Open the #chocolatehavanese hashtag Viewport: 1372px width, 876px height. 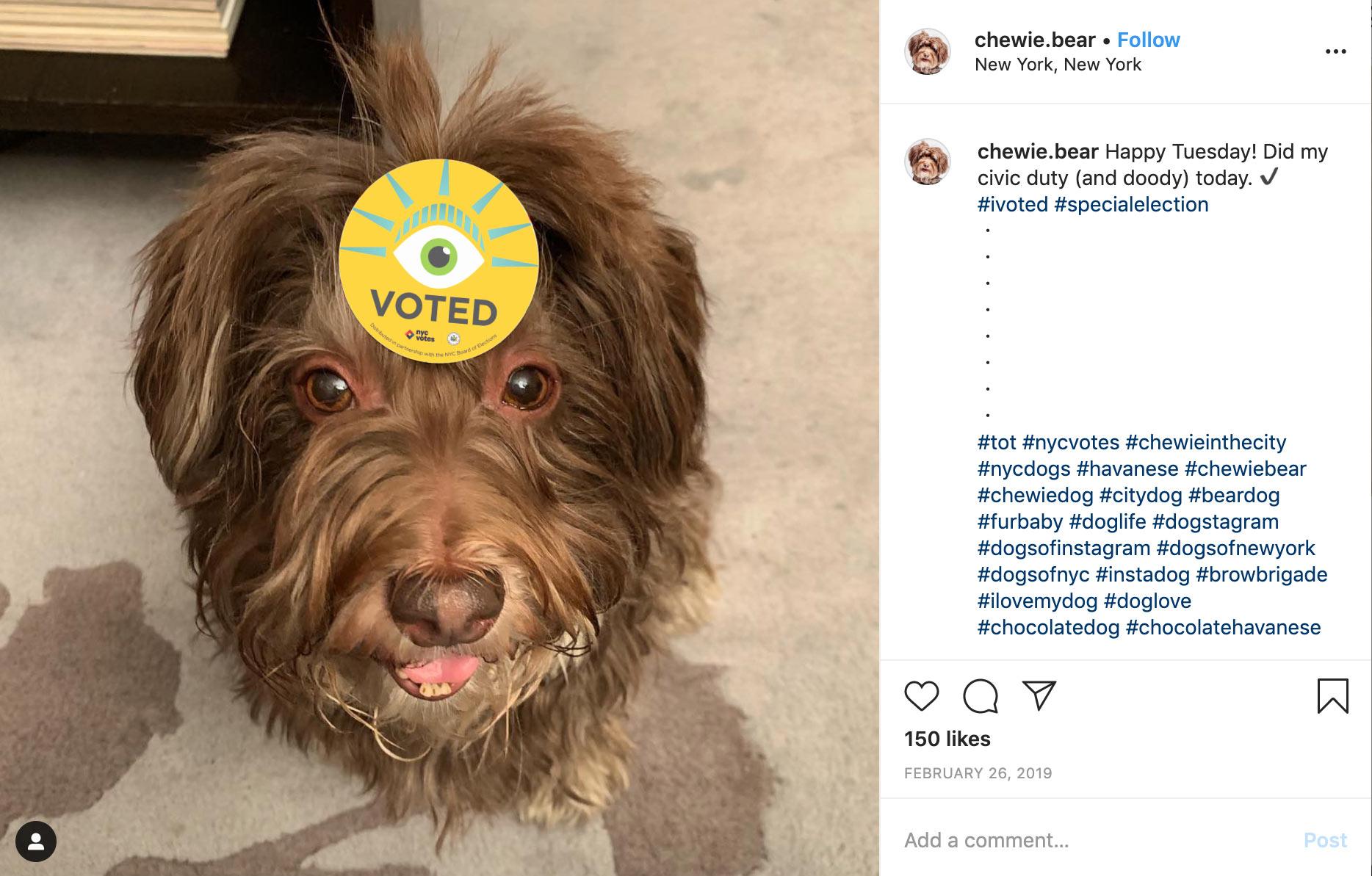(1223, 627)
